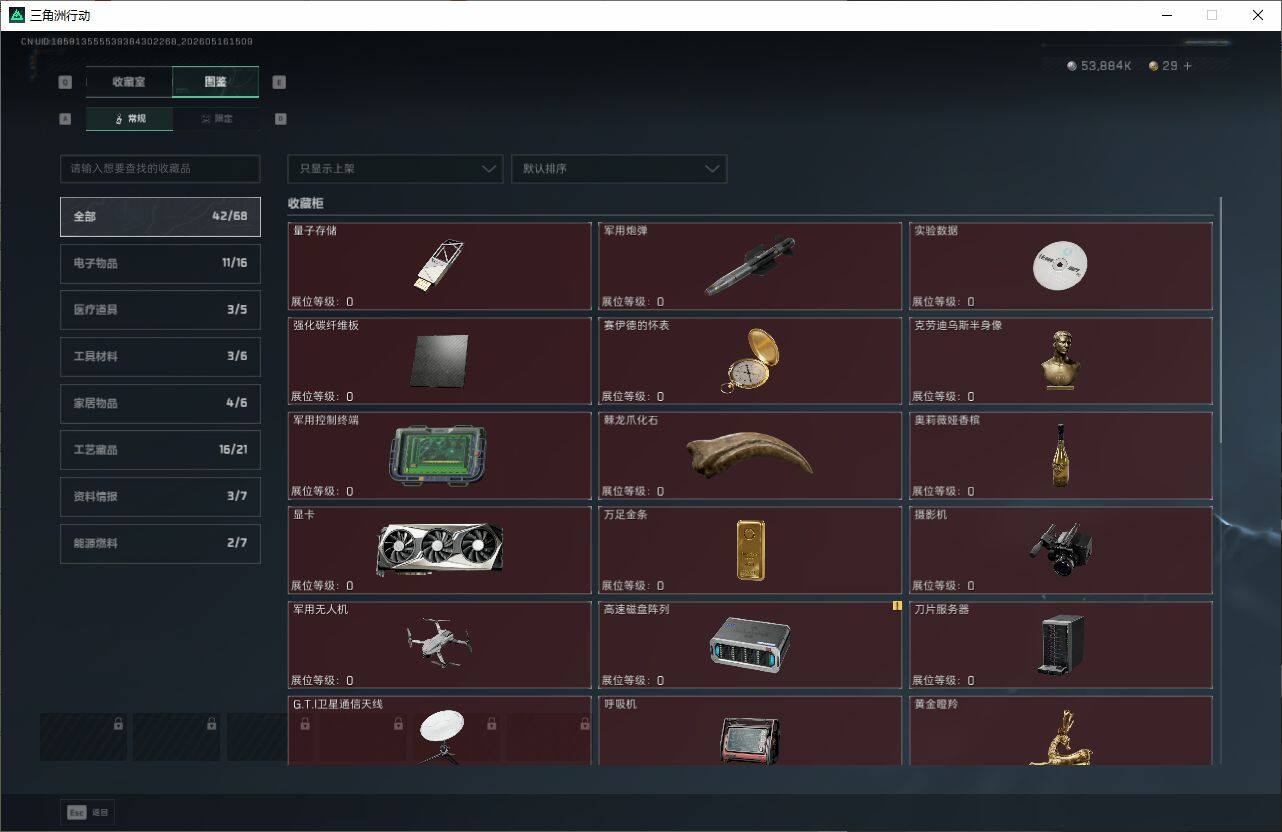The width and height of the screenshot is (1282, 832).
Task: Click the 29 gold coin balance
Action: tap(1162, 66)
